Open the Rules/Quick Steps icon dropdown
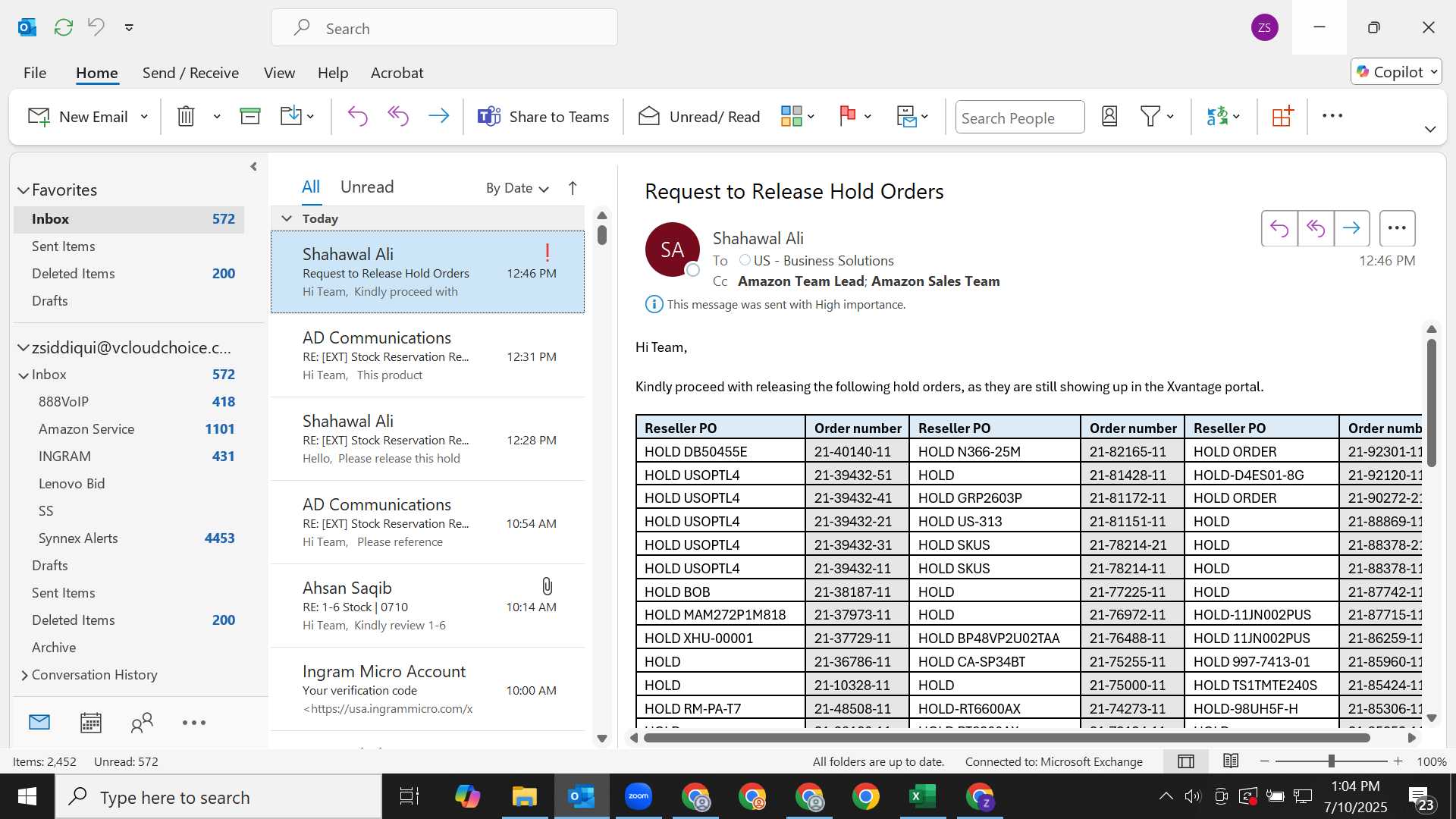 pos(912,116)
